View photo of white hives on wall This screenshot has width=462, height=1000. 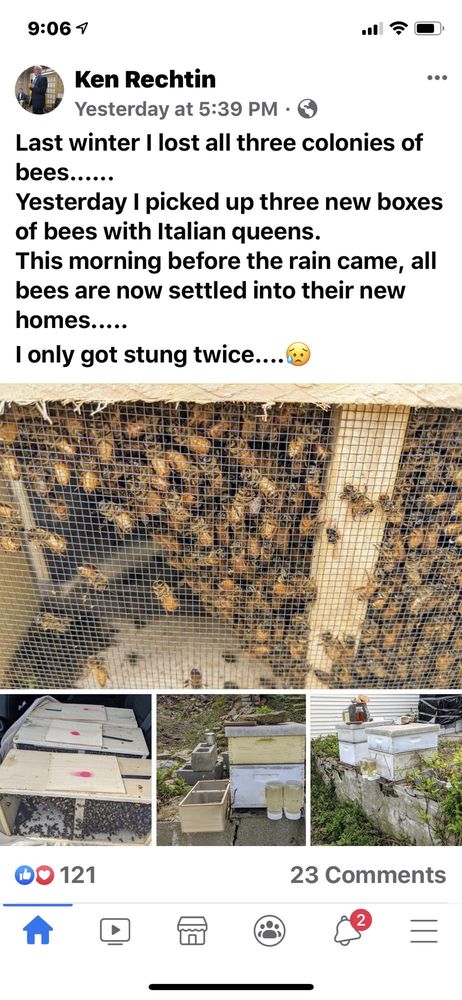click(386, 770)
